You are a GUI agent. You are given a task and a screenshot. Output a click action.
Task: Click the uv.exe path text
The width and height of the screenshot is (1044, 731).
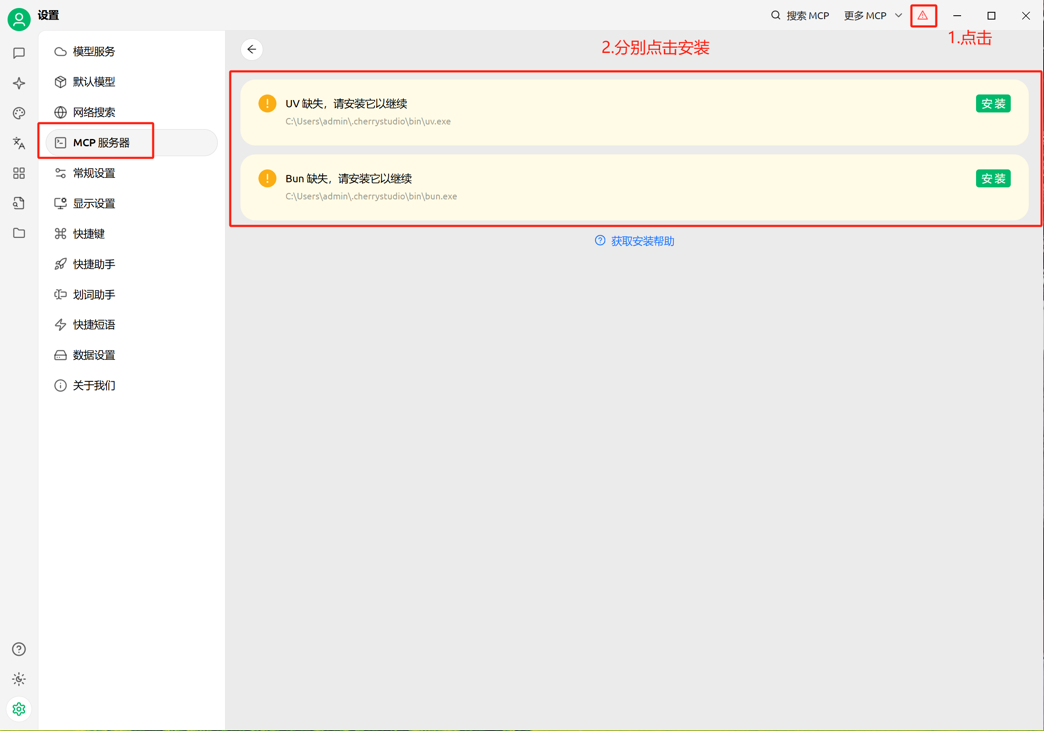click(x=368, y=121)
